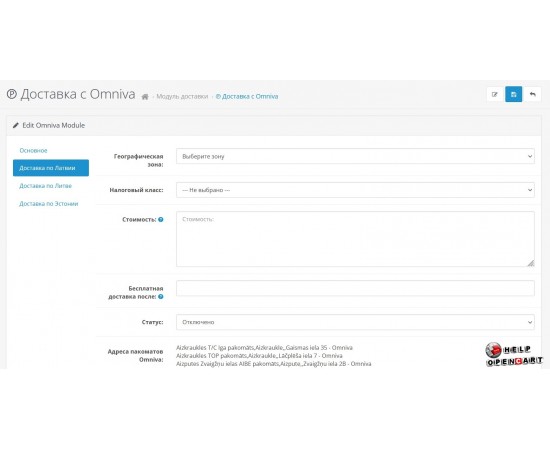This screenshot has width=550, height=450.
Task: Open the Географическая зона dropdown
Action: click(x=355, y=156)
